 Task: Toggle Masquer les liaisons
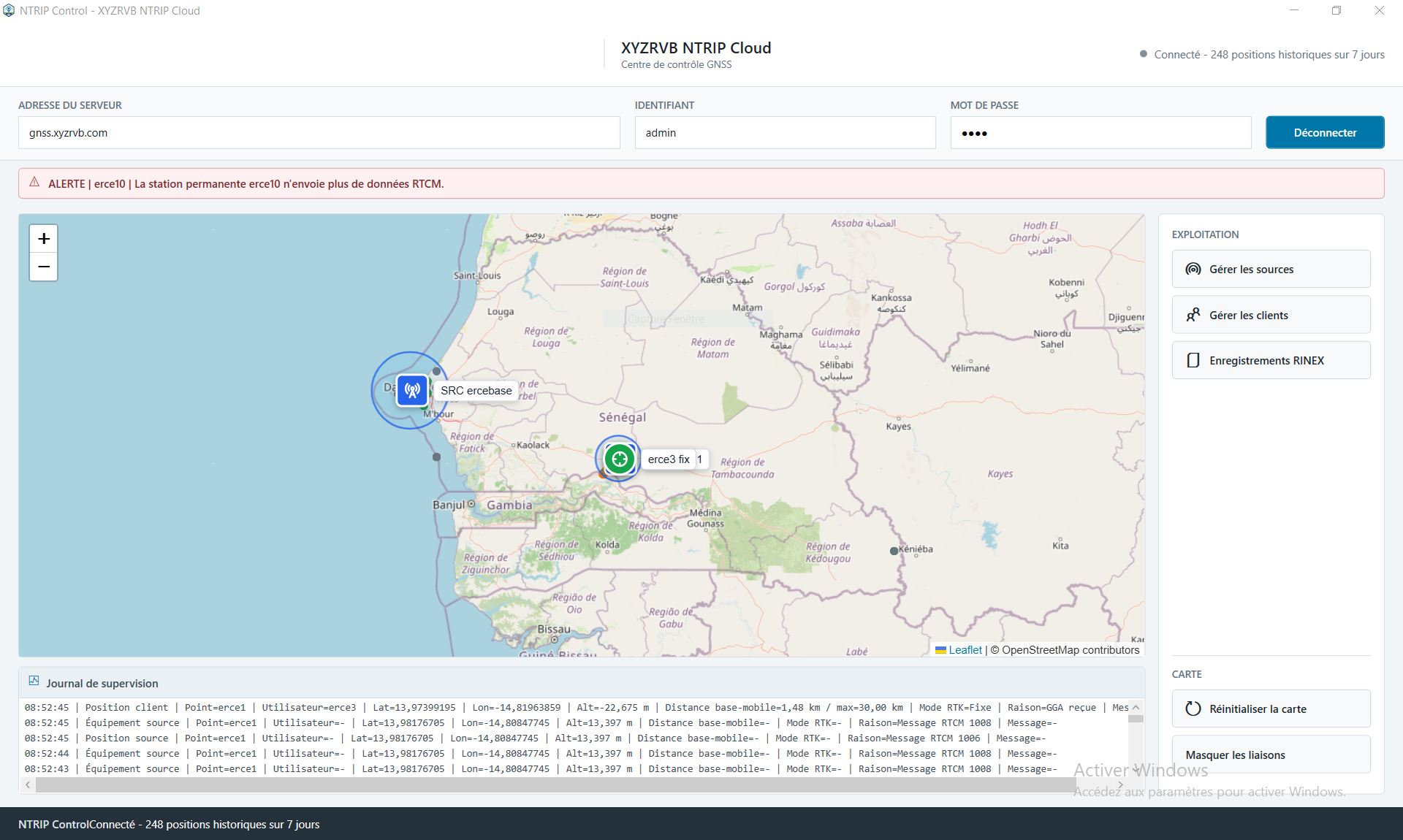(1271, 755)
